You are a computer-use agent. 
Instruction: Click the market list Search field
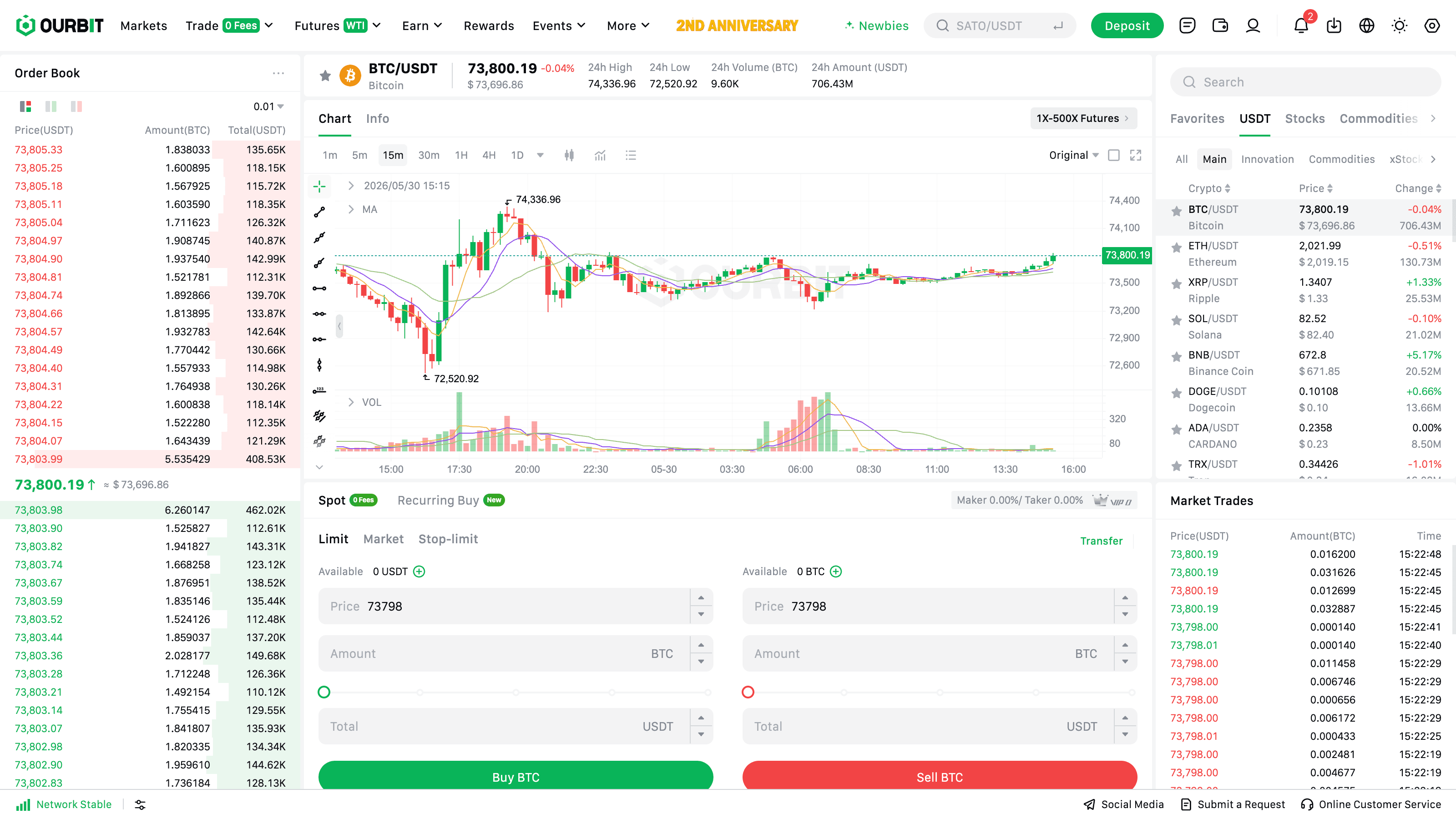click(x=1305, y=82)
